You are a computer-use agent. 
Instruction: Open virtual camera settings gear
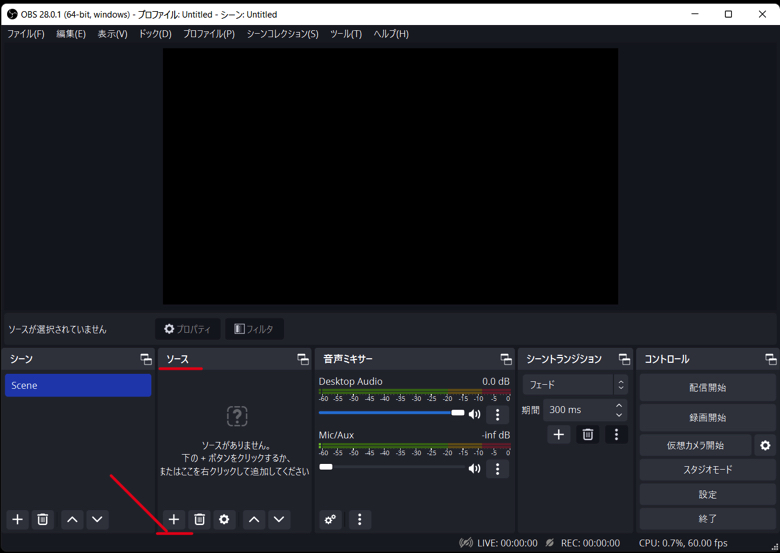[x=765, y=445]
